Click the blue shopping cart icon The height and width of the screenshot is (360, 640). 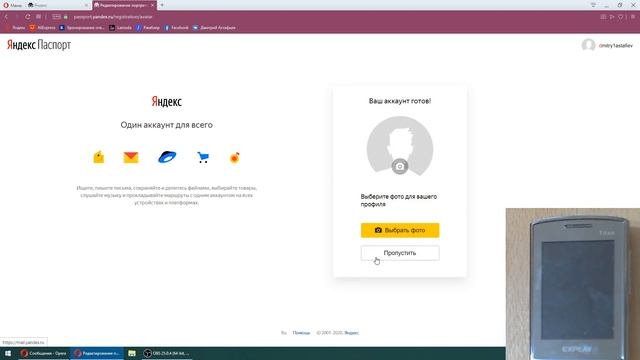pyautogui.click(x=203, y=157)
